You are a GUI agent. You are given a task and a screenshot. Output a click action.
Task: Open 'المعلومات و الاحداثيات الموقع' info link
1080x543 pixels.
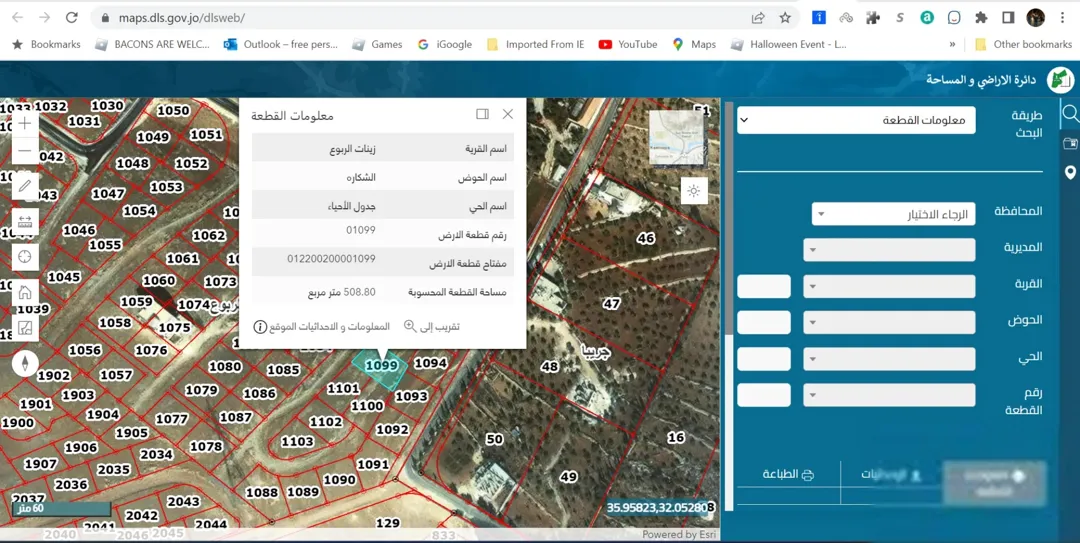[x=322, y=327]
